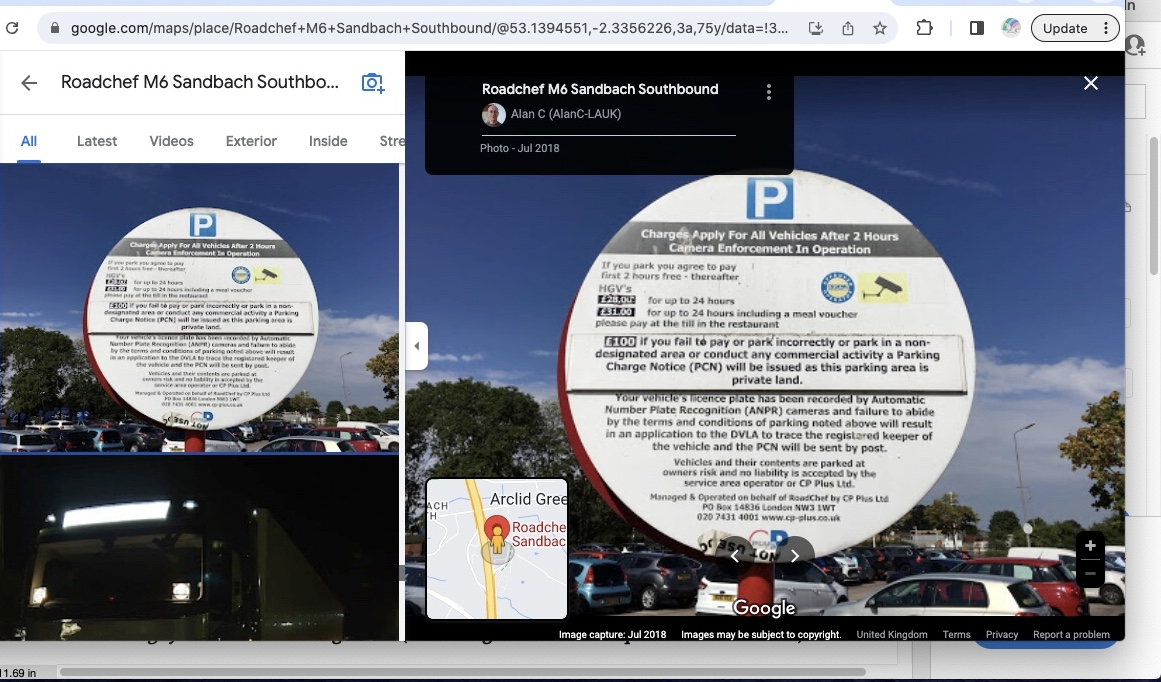Advance to the next photo arrow
The height and width of the screenshot is (682, 1161).
pos(795,556)
